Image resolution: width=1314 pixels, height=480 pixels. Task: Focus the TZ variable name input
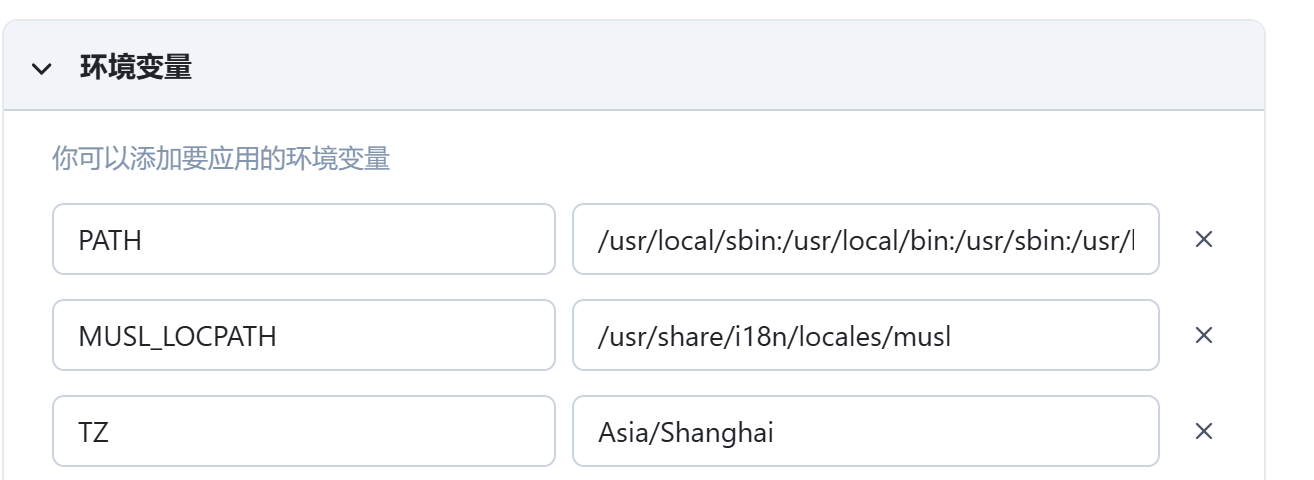tap(303, 431)
